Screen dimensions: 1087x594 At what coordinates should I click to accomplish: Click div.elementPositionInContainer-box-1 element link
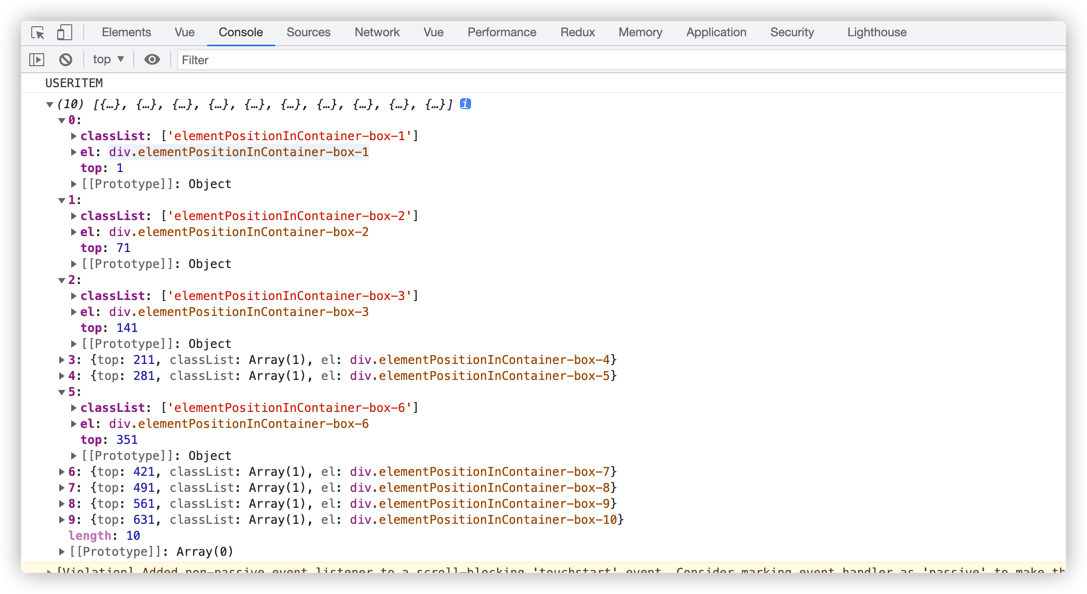coord(239,152)
